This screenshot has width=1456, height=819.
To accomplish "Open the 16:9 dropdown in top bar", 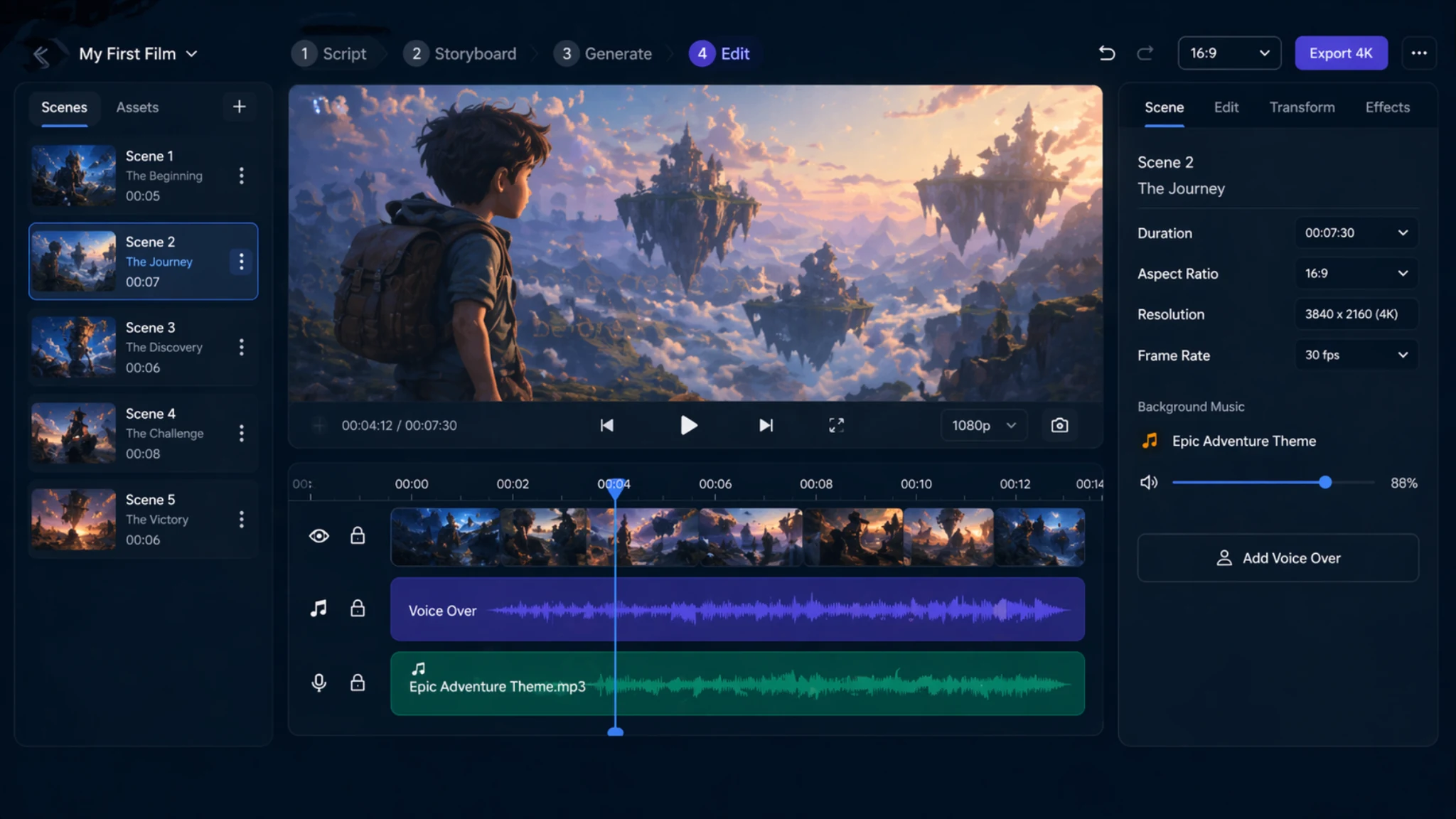I will (x=1229, y=53).
